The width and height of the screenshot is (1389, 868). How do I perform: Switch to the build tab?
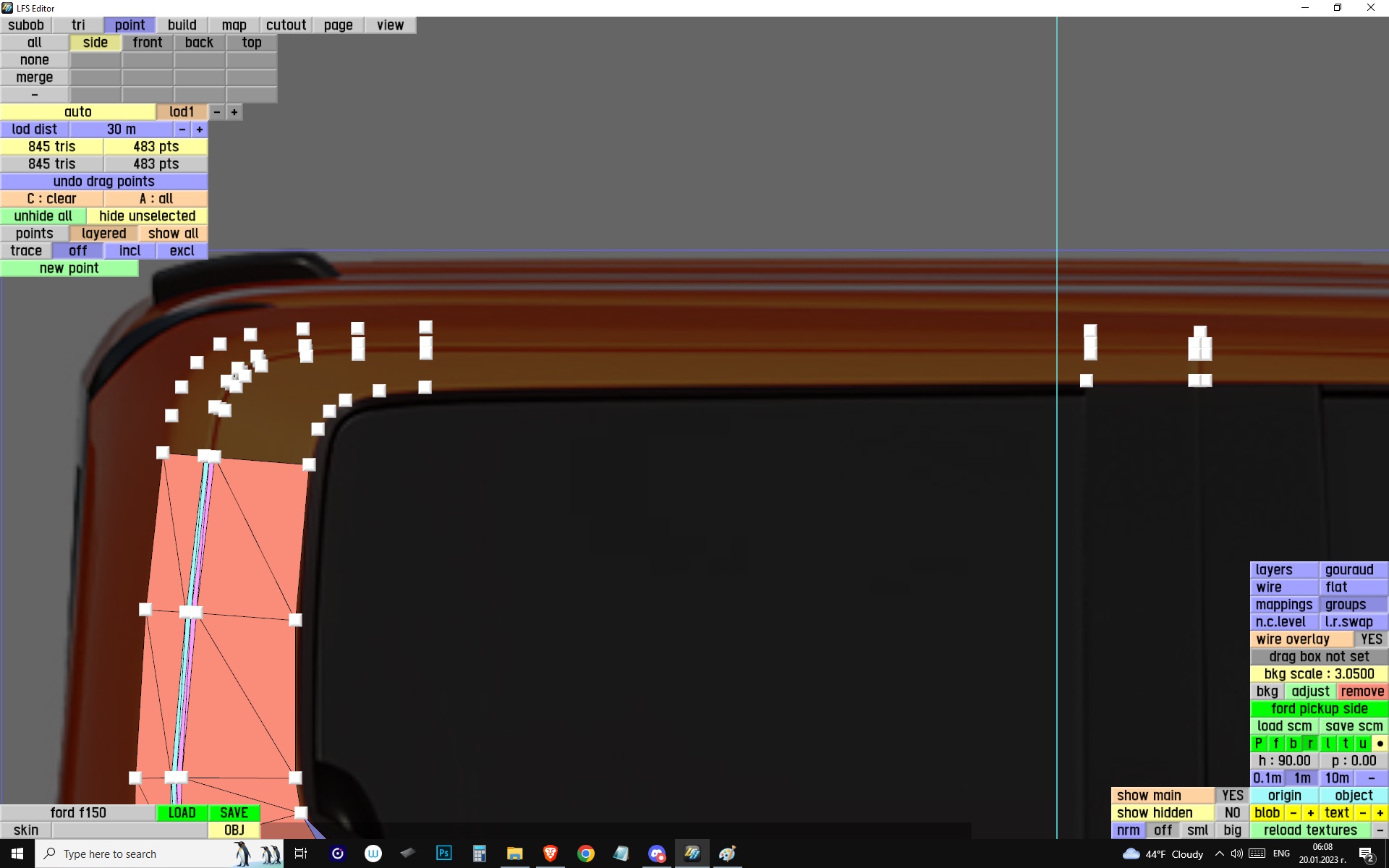[182, 25]
